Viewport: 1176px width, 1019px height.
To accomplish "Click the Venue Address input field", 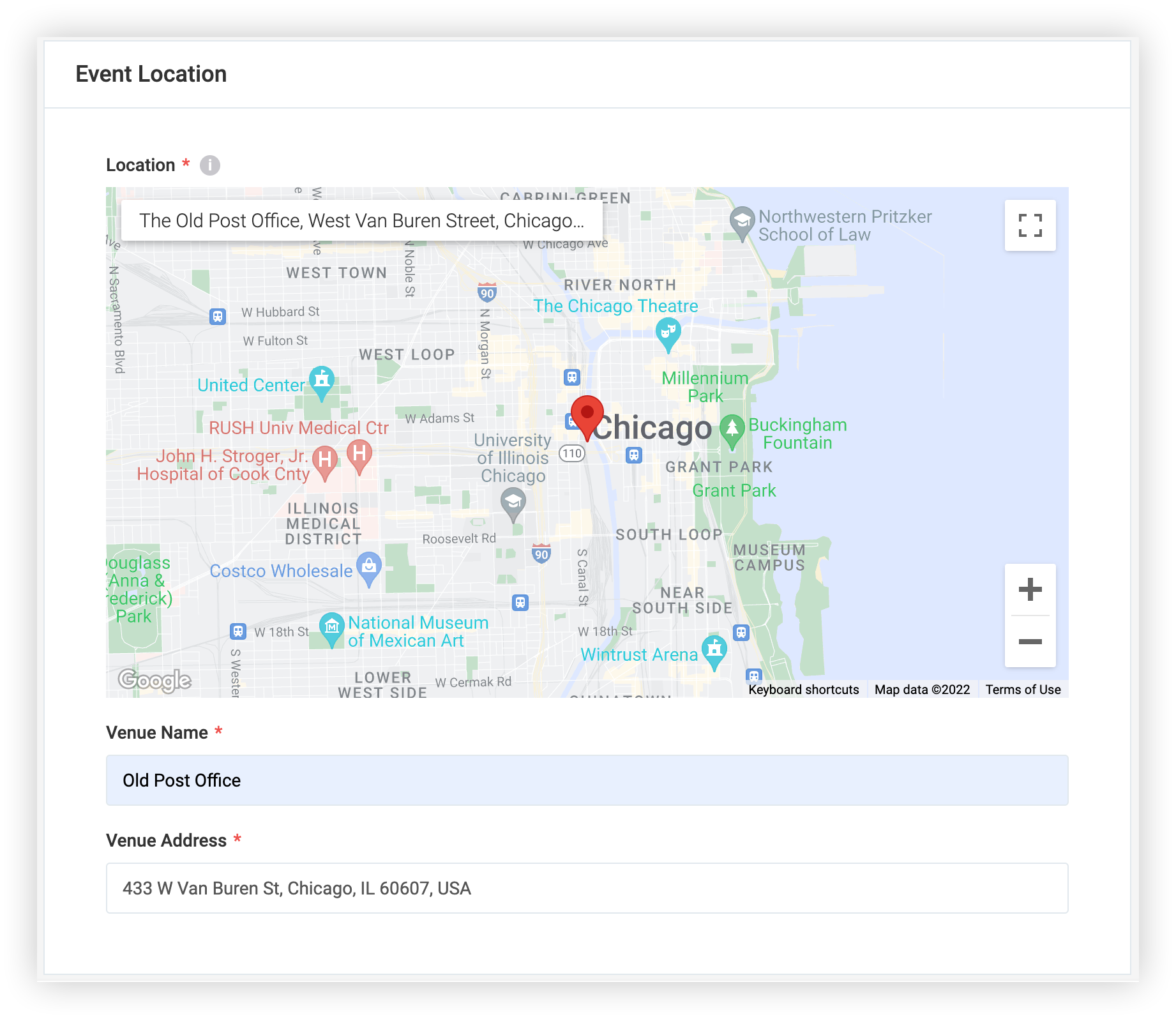I will [x=587, y=888].
